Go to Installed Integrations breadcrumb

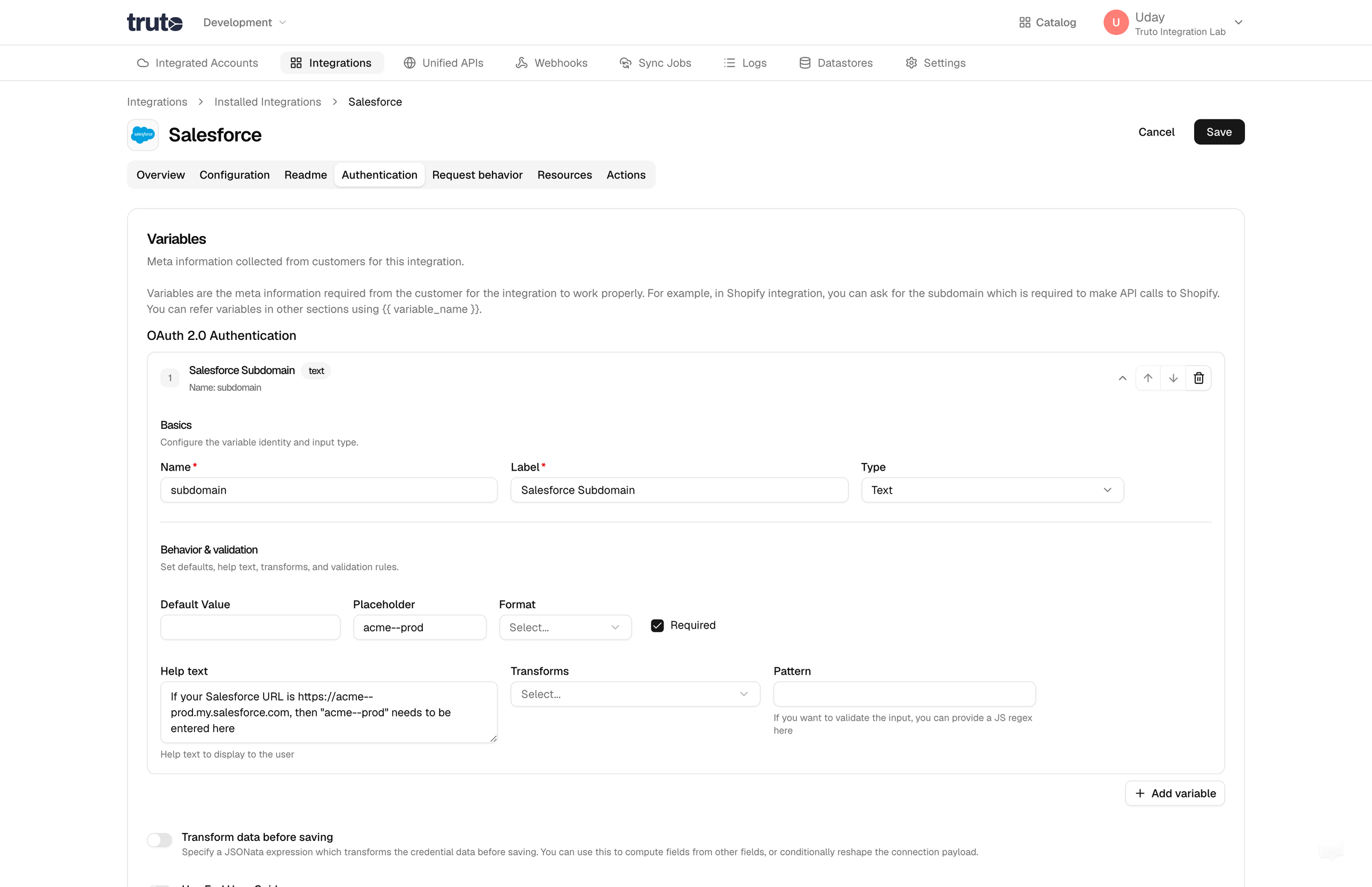pyautogui.click(x=267, y=102)
